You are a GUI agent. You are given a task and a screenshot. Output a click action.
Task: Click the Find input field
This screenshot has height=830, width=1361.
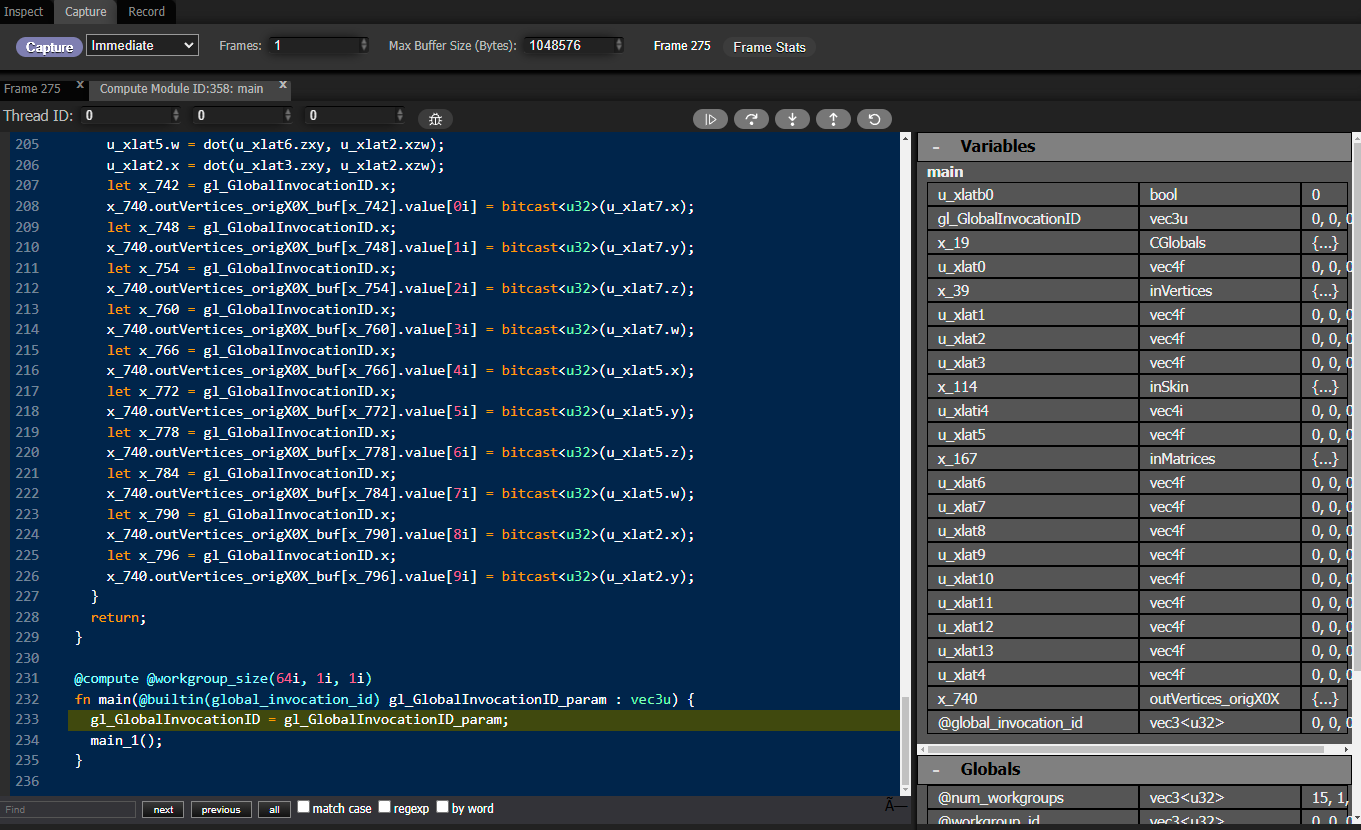pyautogui.click(x=68, y=810)
